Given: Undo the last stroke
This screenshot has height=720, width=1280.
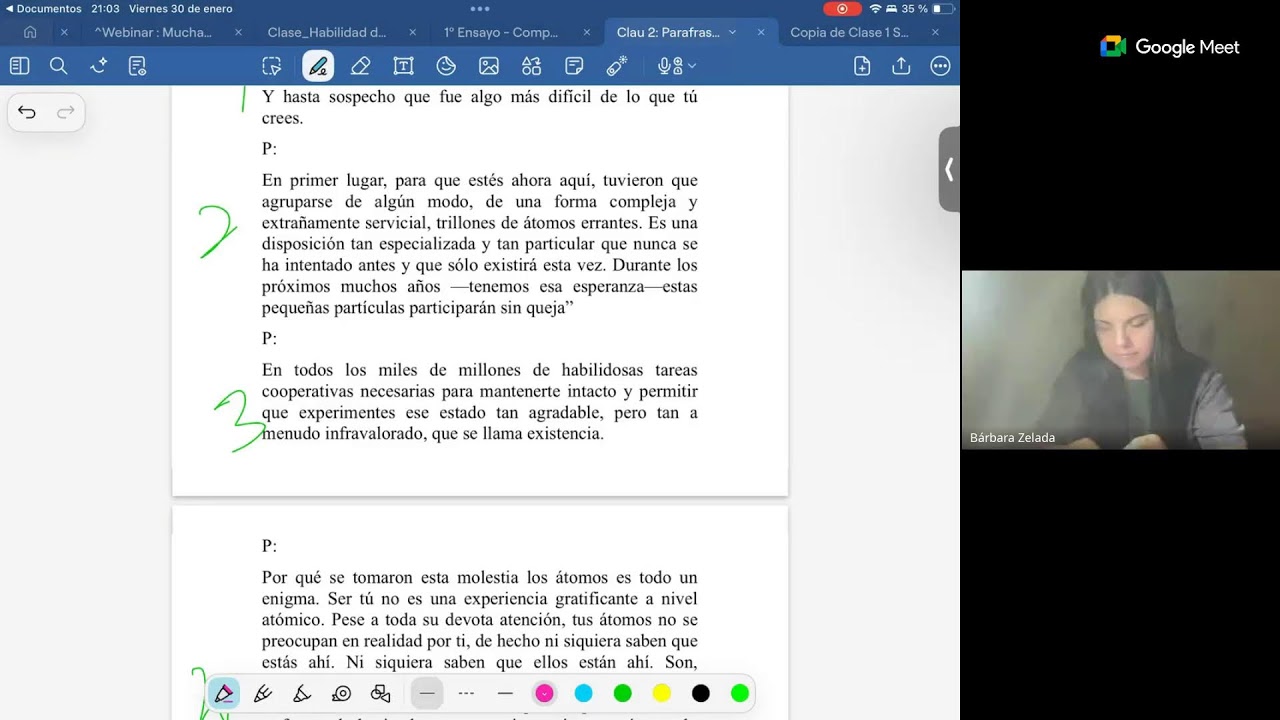Looking at the screenshot, I should coord(27,112).
